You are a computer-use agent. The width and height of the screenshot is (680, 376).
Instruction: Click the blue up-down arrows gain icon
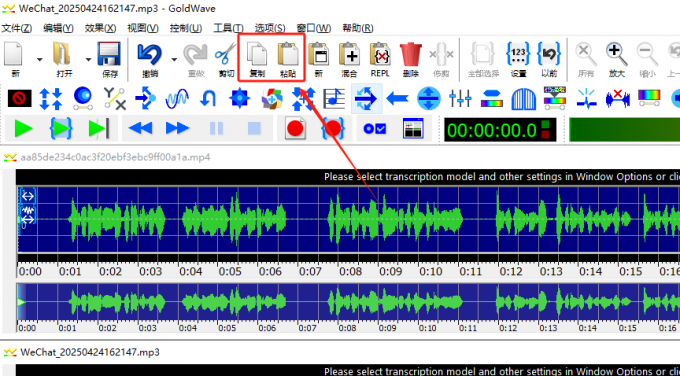tap(51, 98)
